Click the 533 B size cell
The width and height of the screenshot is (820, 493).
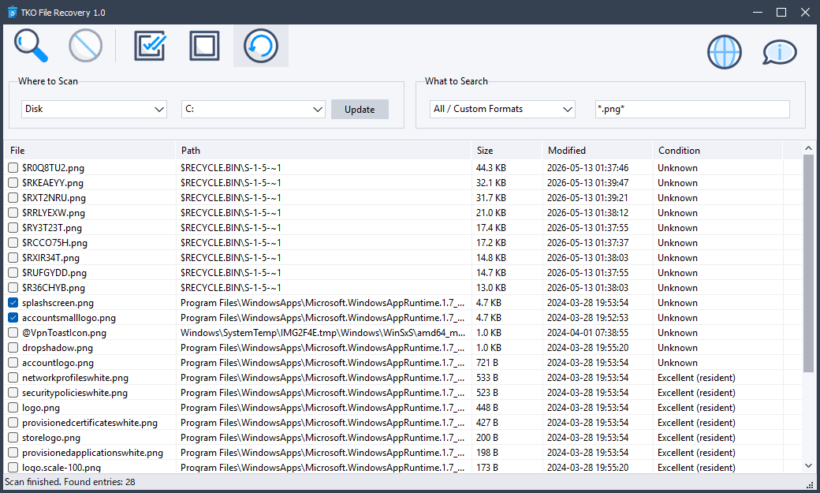click(x=487, y=377)
